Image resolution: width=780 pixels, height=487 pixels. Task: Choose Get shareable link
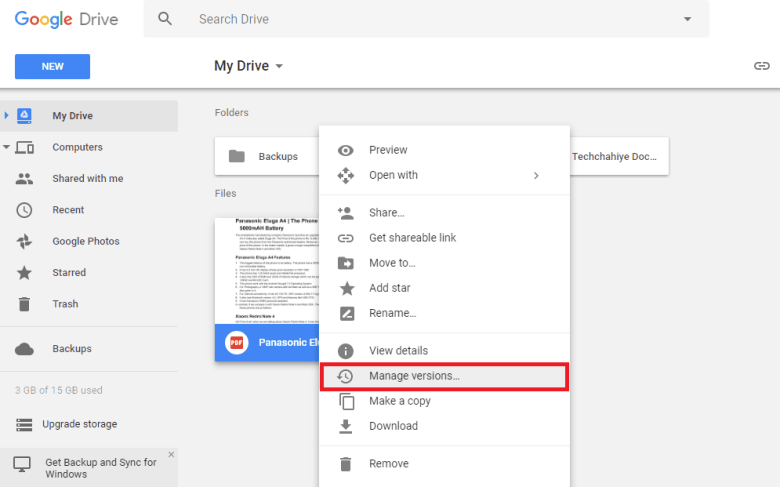click(412, 238)
